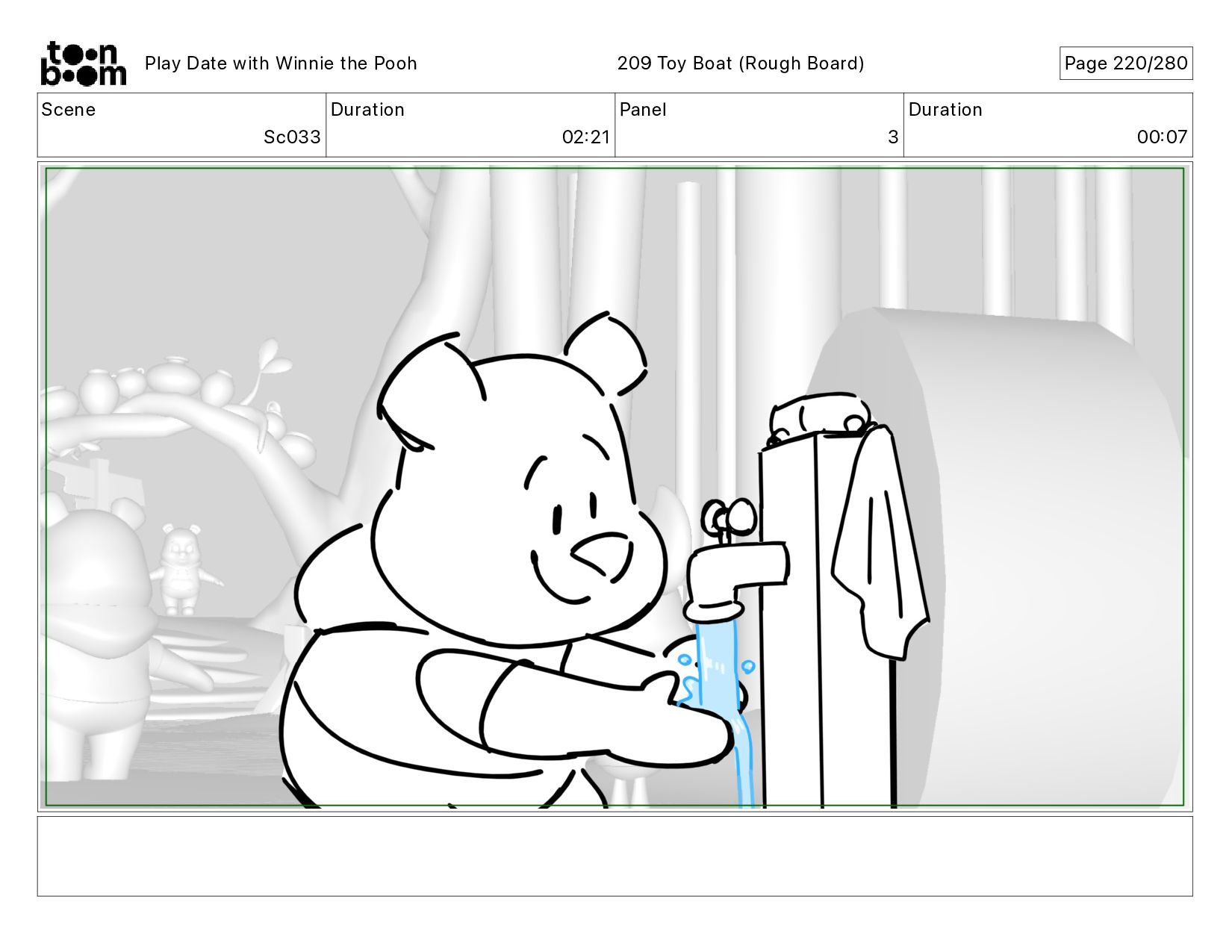1232x952 pixels.
Task: Click the 'Scene' header label
Action: (69, 110)
